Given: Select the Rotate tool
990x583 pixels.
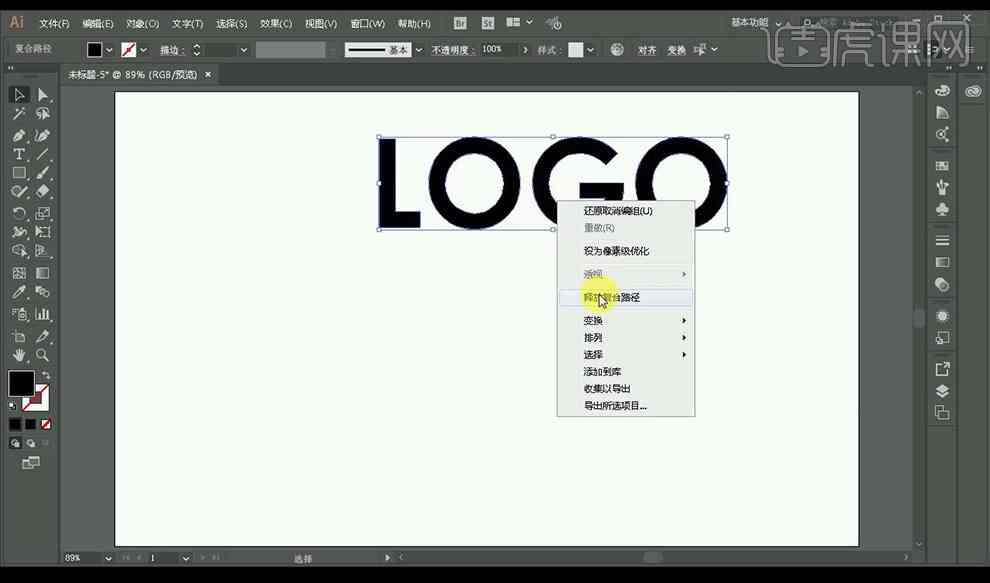Looking at the screenshot, I should tap(19, 213).
